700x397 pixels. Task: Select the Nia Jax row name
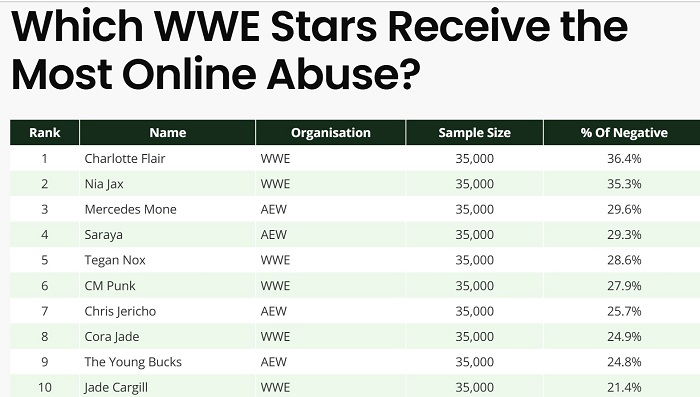click(x=104, y=184)
